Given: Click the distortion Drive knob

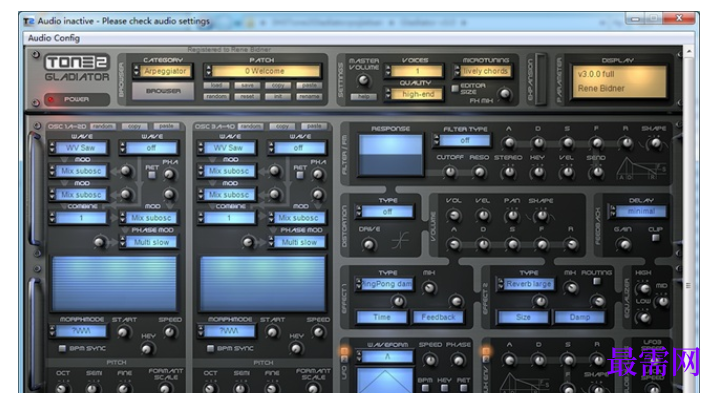Looking at the screenshot, I should tap(369, 244).
